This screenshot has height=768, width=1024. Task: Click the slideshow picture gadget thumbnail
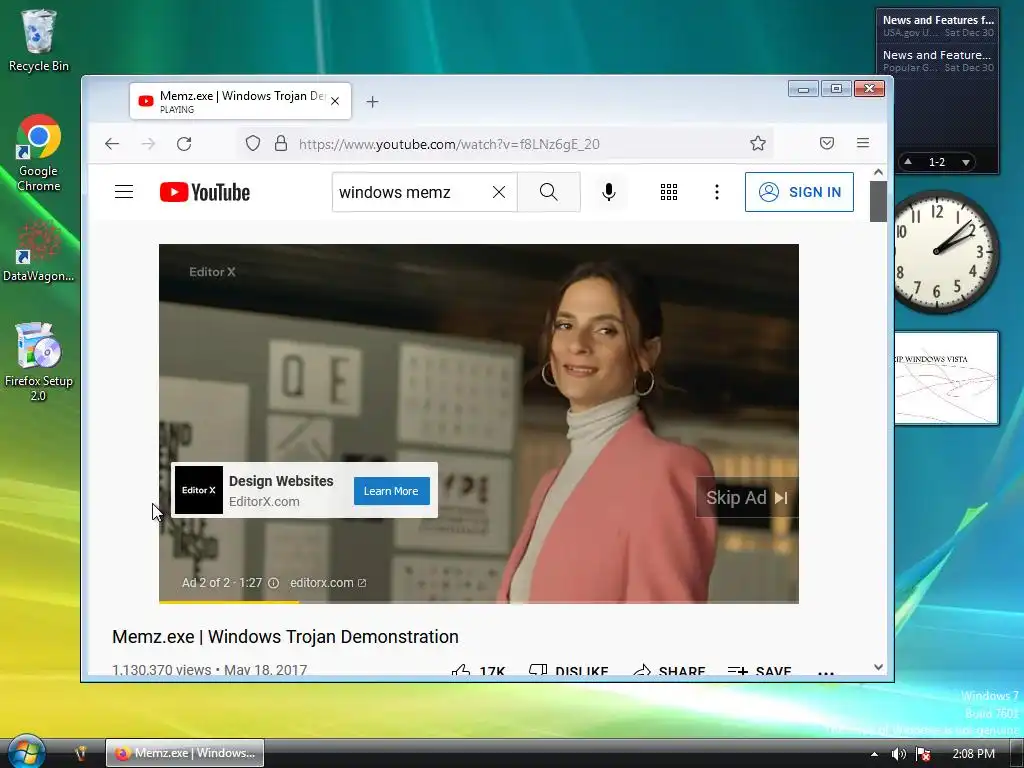[x=946, y=378]
